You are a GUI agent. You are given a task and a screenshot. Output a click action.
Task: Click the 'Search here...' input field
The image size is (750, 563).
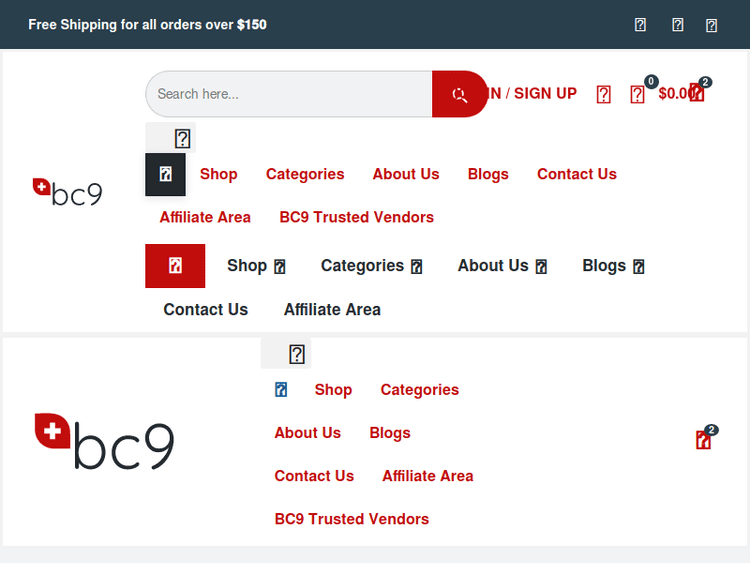pos(290,94)
